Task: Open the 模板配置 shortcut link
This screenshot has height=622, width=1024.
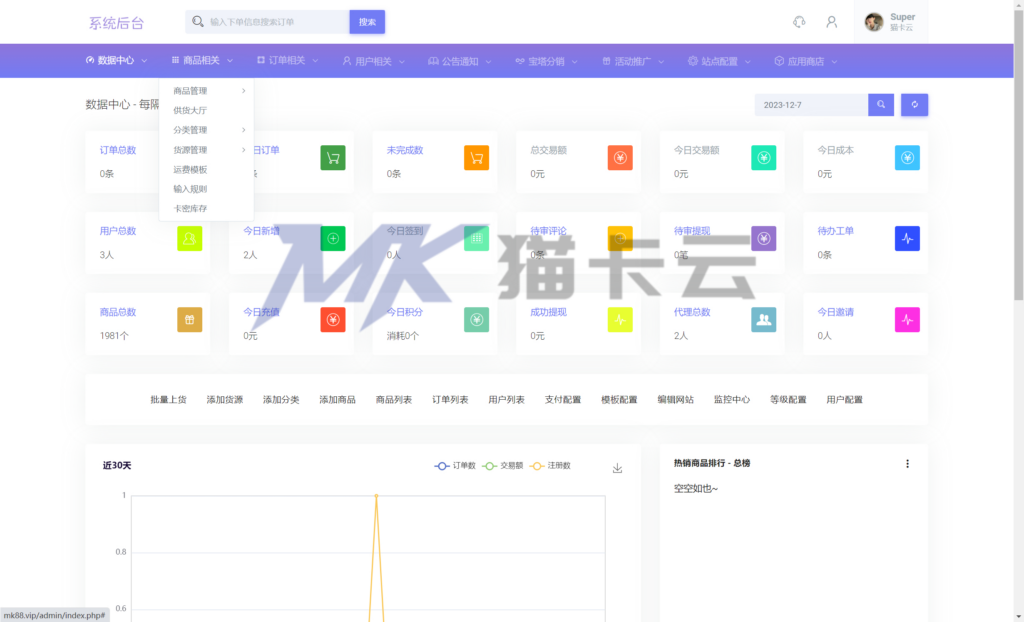Action: point(619,400)
